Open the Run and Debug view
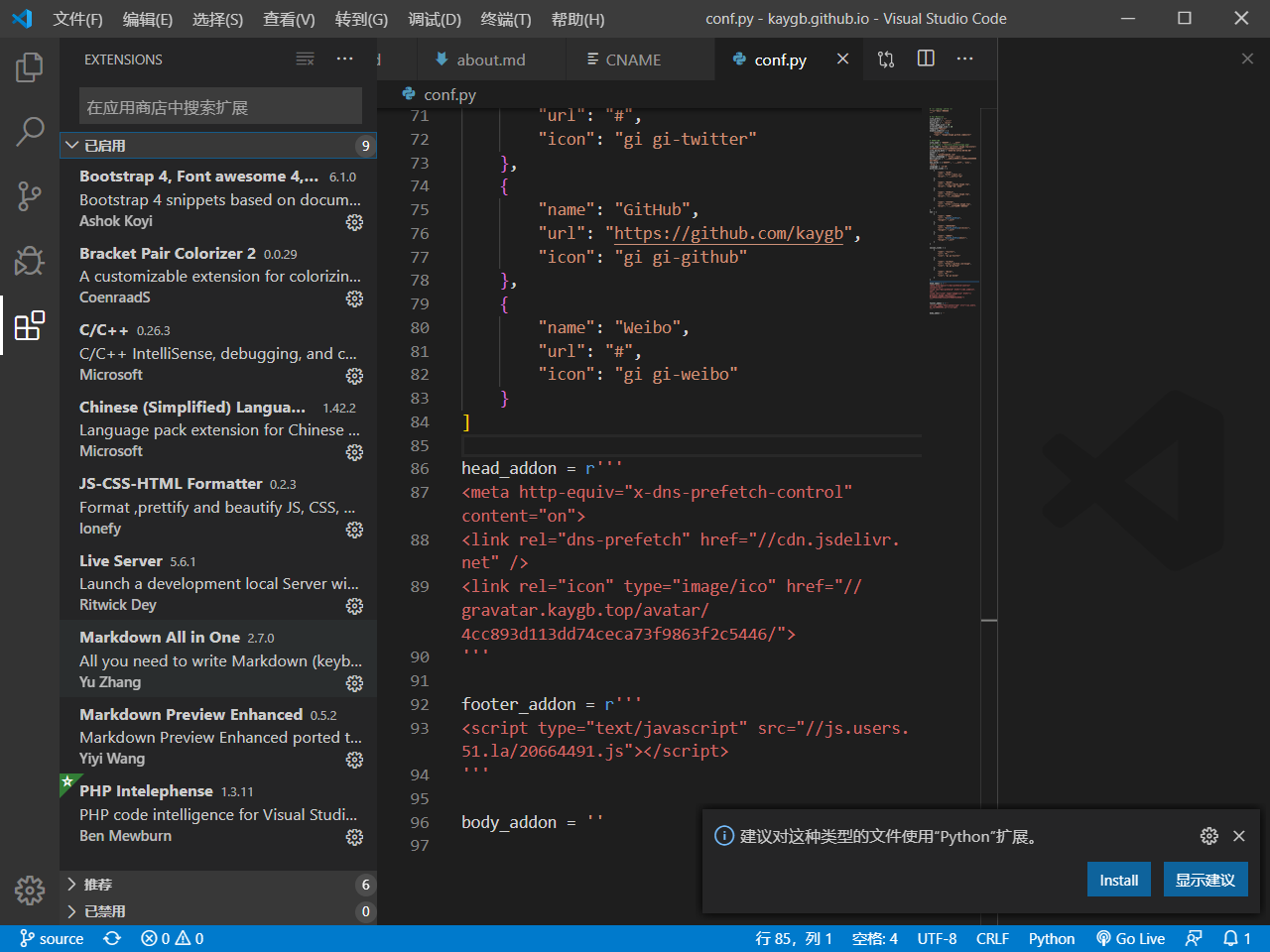Viewport: 1270px width, 952px height. pyautogui.click(x=29, y=260)
